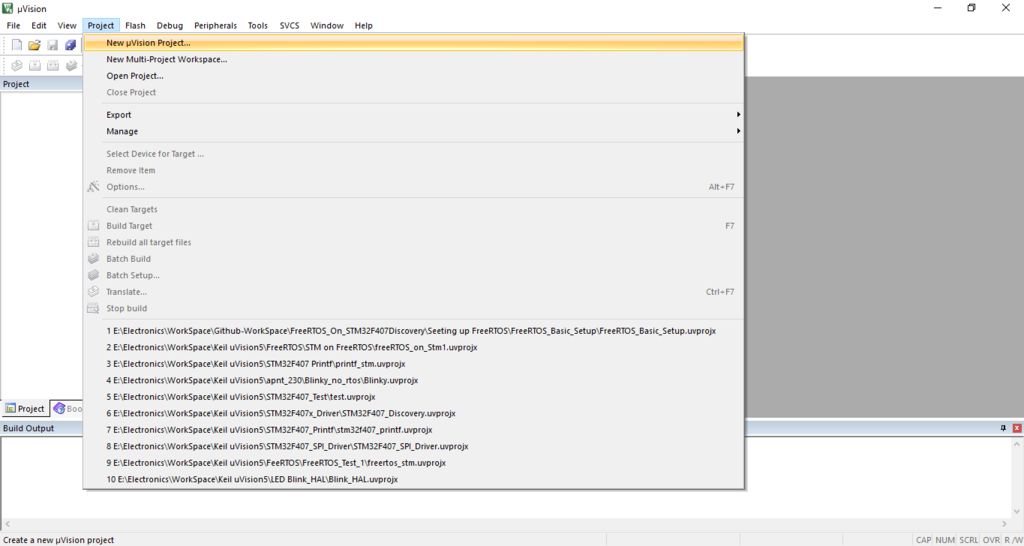Click the Translate menu icon
Image resolution: width=1024 pixels, height=546 pixels.
click(x=93, y=292)
